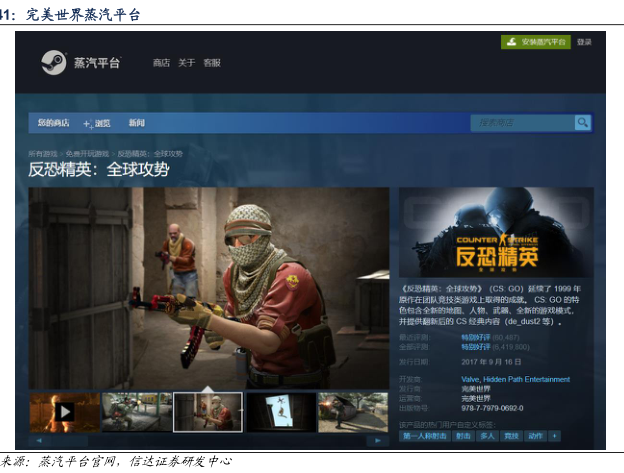Screen dimensions: 624x473
Task: Select 关于 in the top navigation
Action: (x=186, y=63)
